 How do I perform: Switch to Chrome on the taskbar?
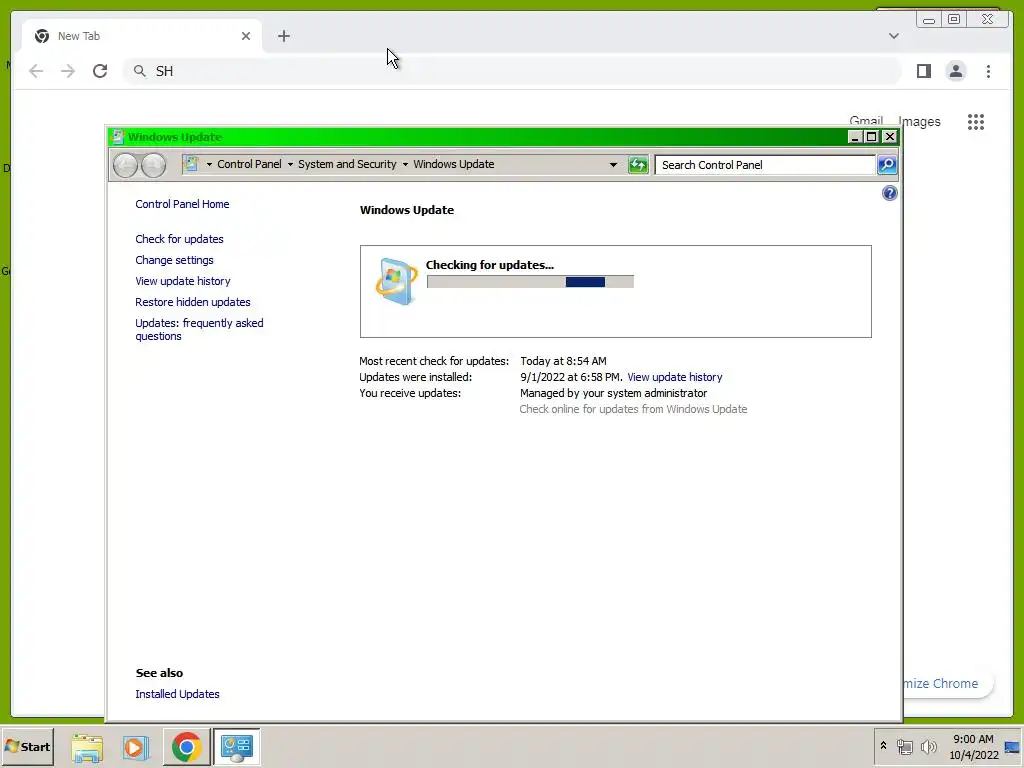coord(187,747)
